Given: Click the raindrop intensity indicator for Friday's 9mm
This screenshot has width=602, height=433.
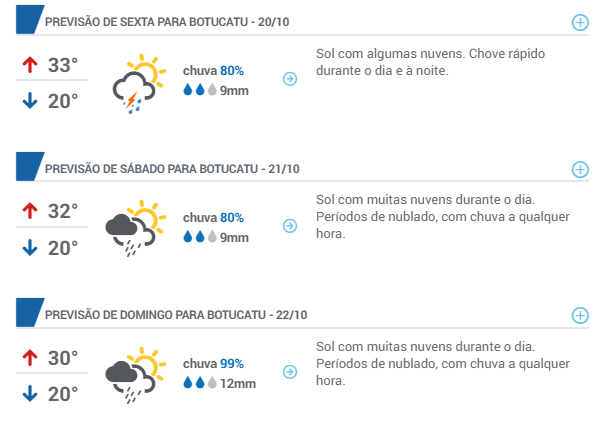Looking at the screenshot, I should (200, 90).
